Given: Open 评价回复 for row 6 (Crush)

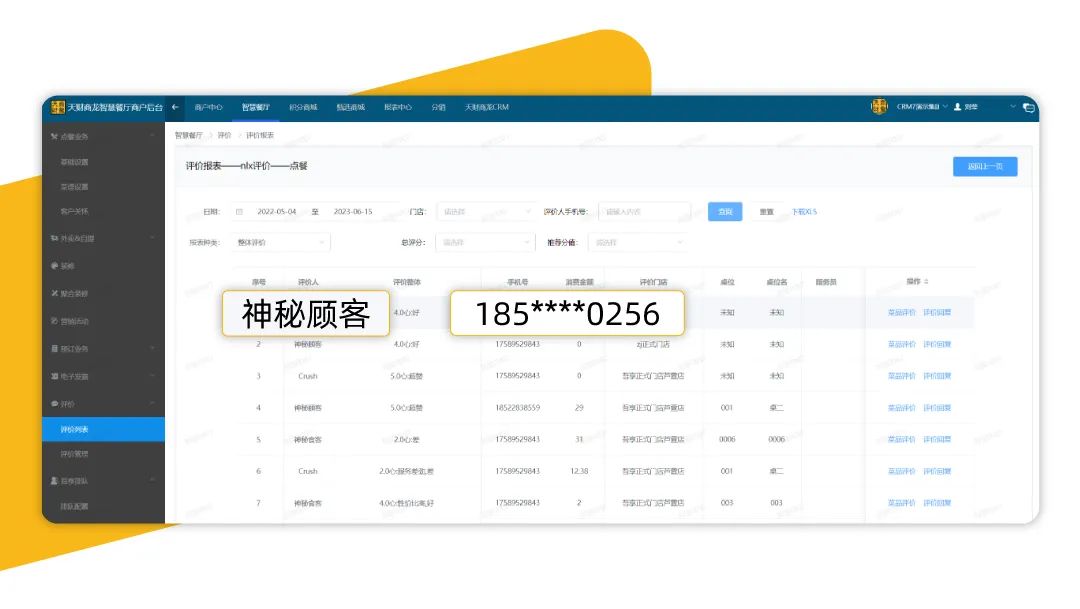Looking at the screenshot, I should click(937, 471).
